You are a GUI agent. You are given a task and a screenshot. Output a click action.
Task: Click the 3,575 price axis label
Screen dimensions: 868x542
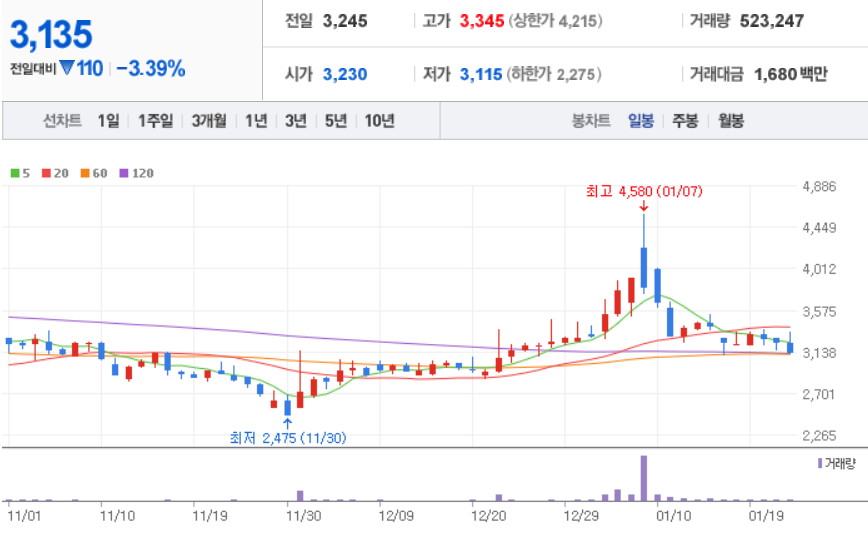tap(819, 311)
